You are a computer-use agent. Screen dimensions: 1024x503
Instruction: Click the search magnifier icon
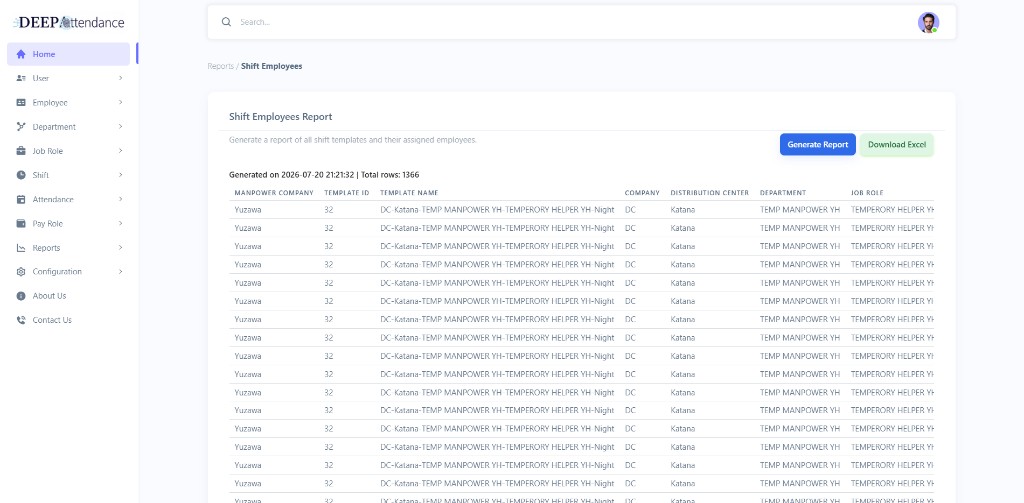point(227,22)
